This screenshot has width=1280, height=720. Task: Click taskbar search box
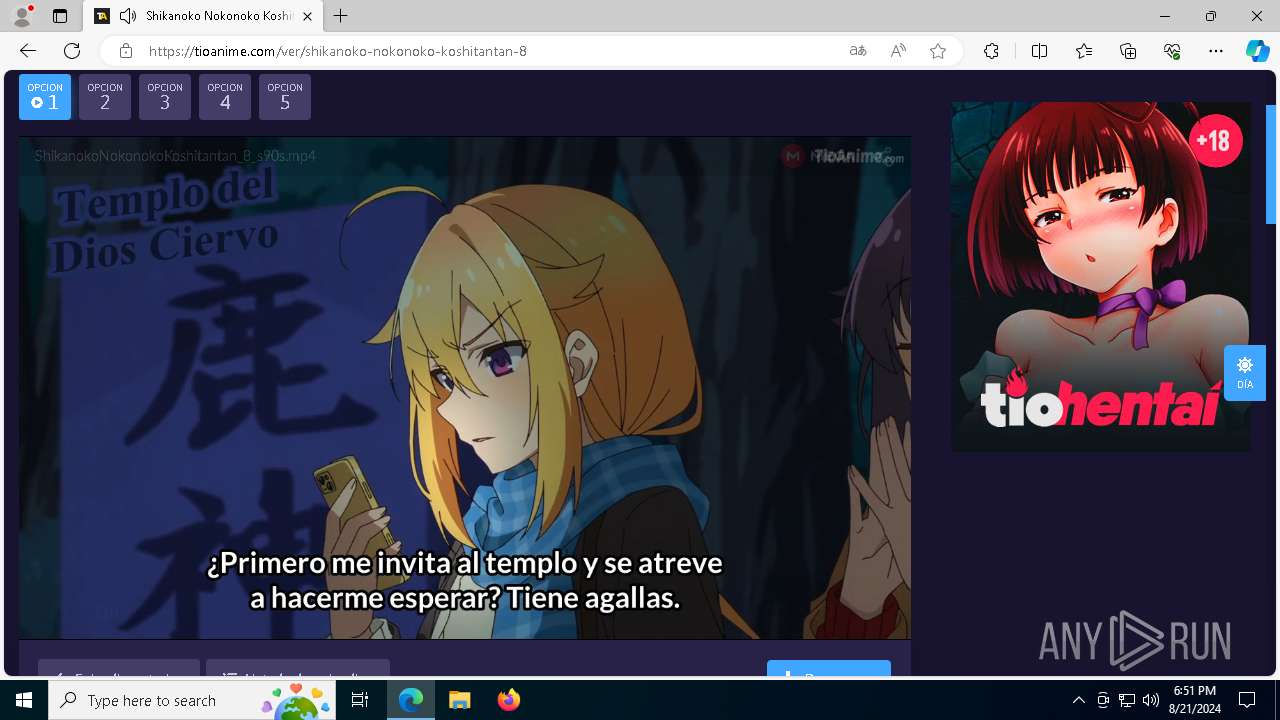coord(194,700)
